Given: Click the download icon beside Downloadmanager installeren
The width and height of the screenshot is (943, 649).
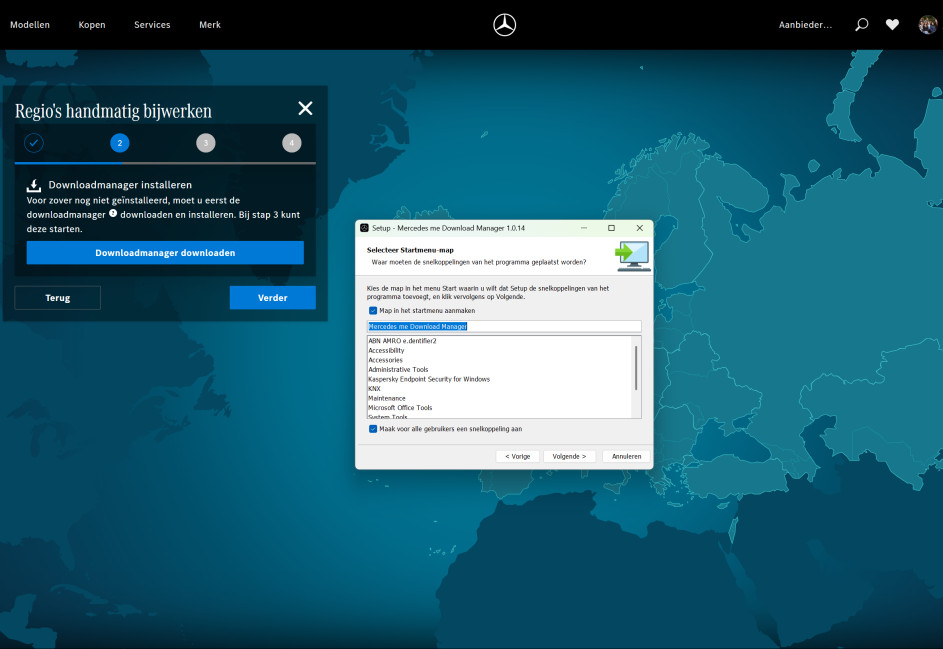Looking at the screenshot, I should pyautogui.click(x=34, y=185).
